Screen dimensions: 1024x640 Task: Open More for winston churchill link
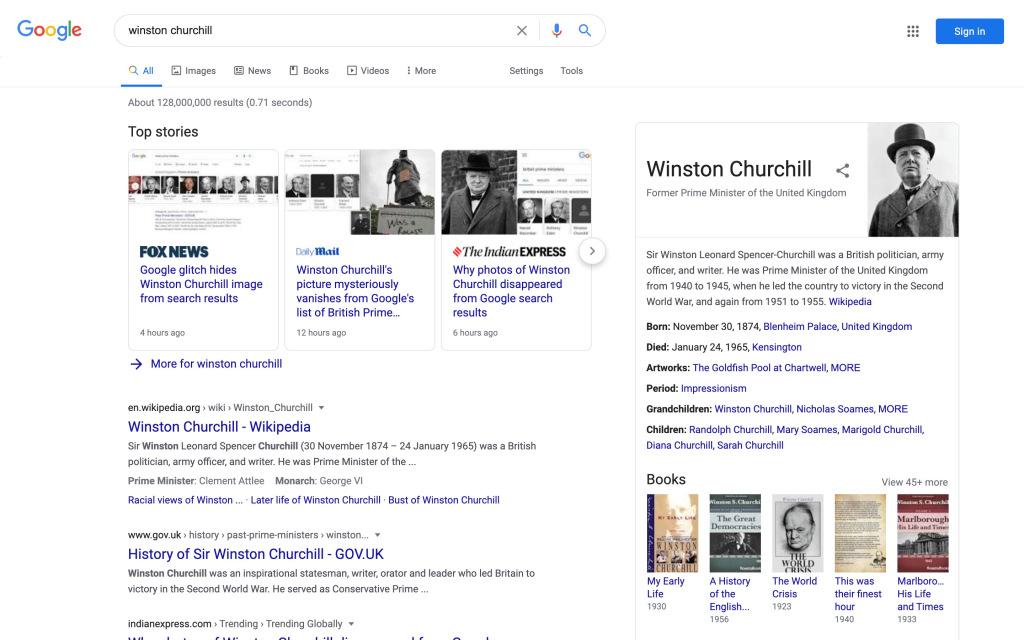pos(216,364)
